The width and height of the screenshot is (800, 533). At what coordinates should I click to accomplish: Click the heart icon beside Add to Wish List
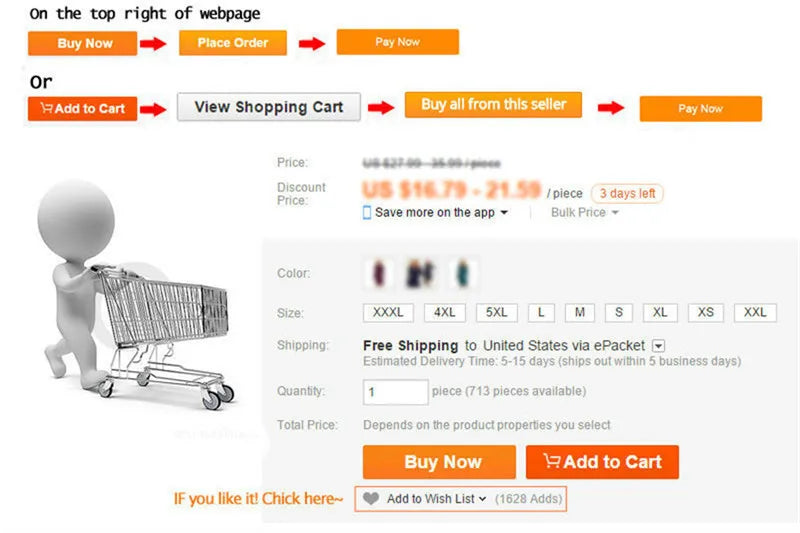click(371, 498)
